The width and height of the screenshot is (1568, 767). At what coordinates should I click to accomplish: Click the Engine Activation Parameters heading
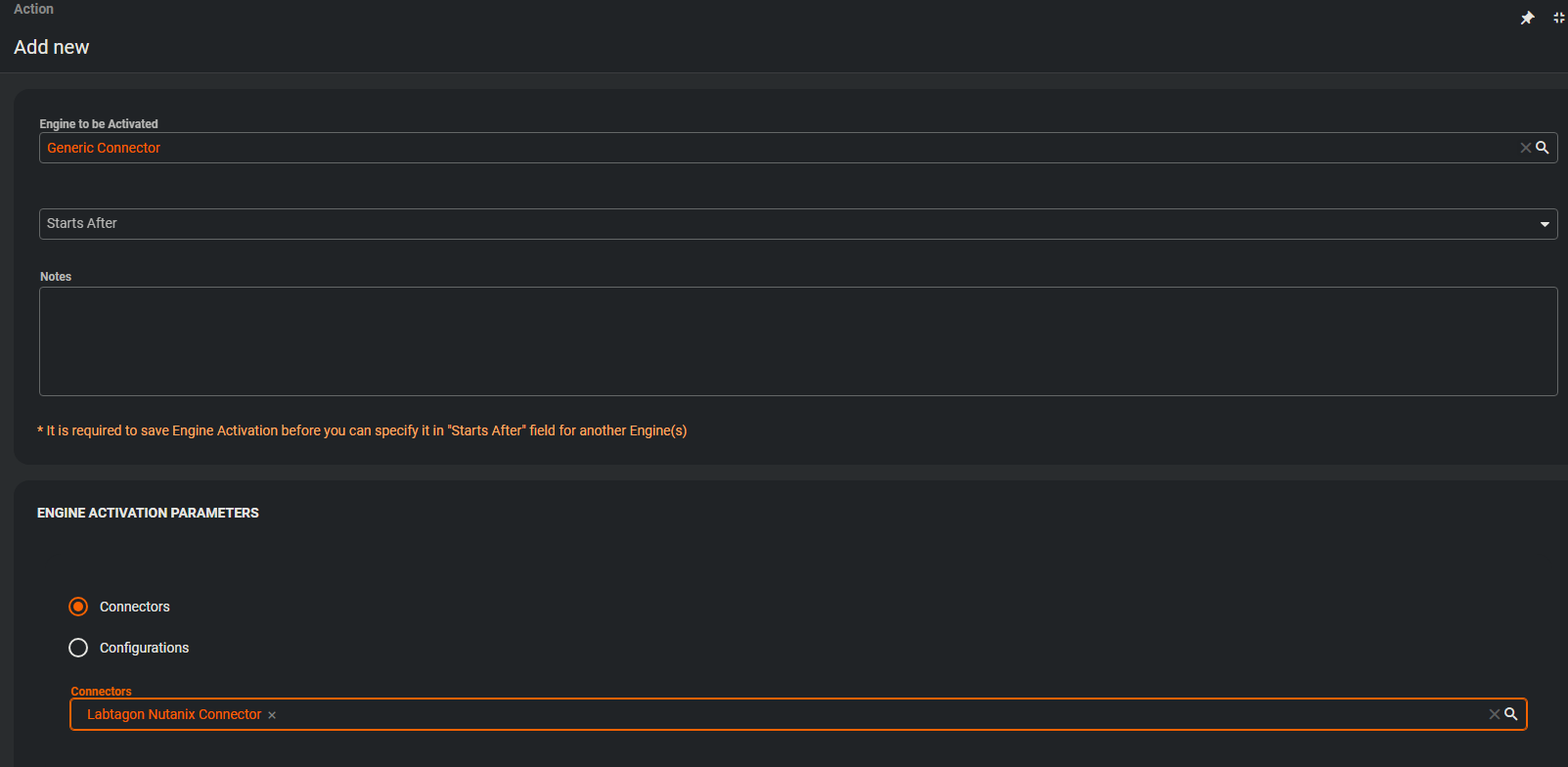[148, 513]
